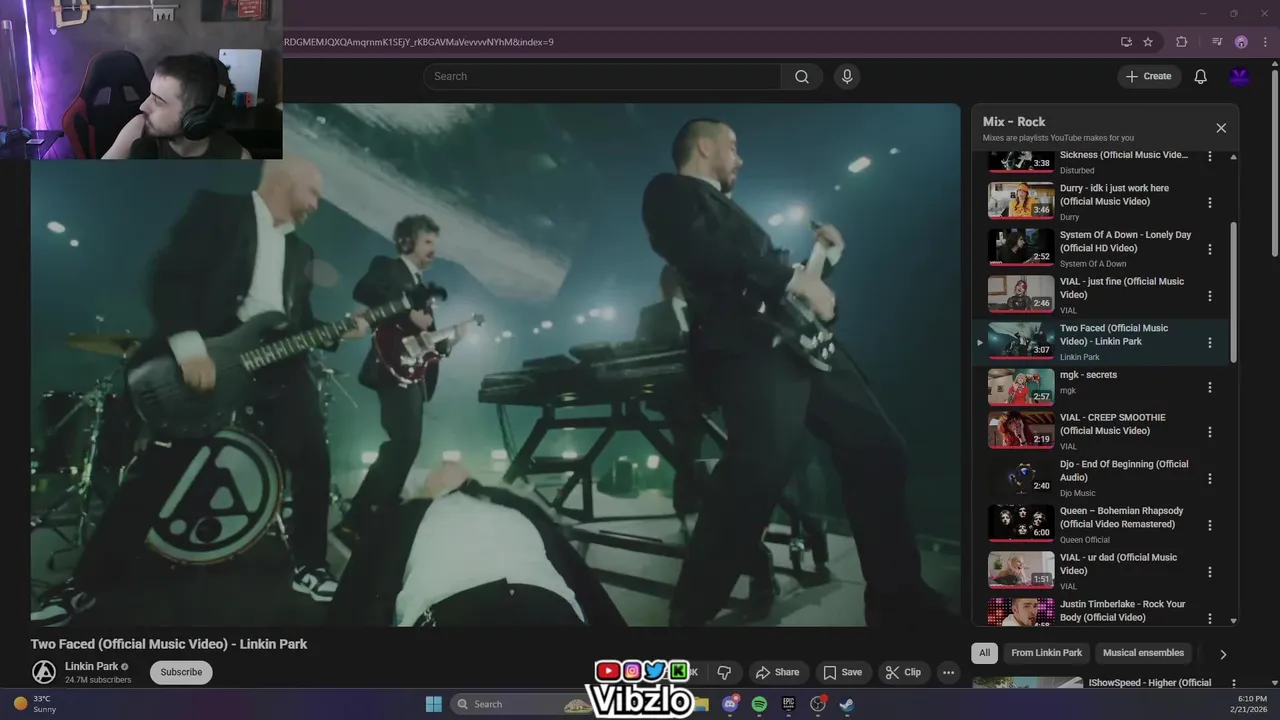The height and width of the screenshot is (720, 1280).
Task: Play mgk - secrets from playlist
Action: pyautogui.click(x=1021, y=386)
